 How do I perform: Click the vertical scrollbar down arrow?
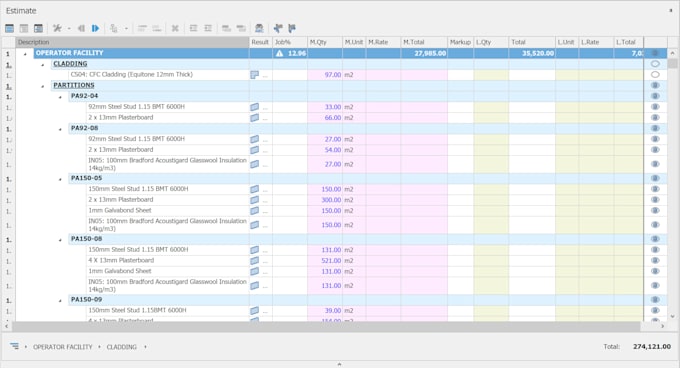point(673,316)
